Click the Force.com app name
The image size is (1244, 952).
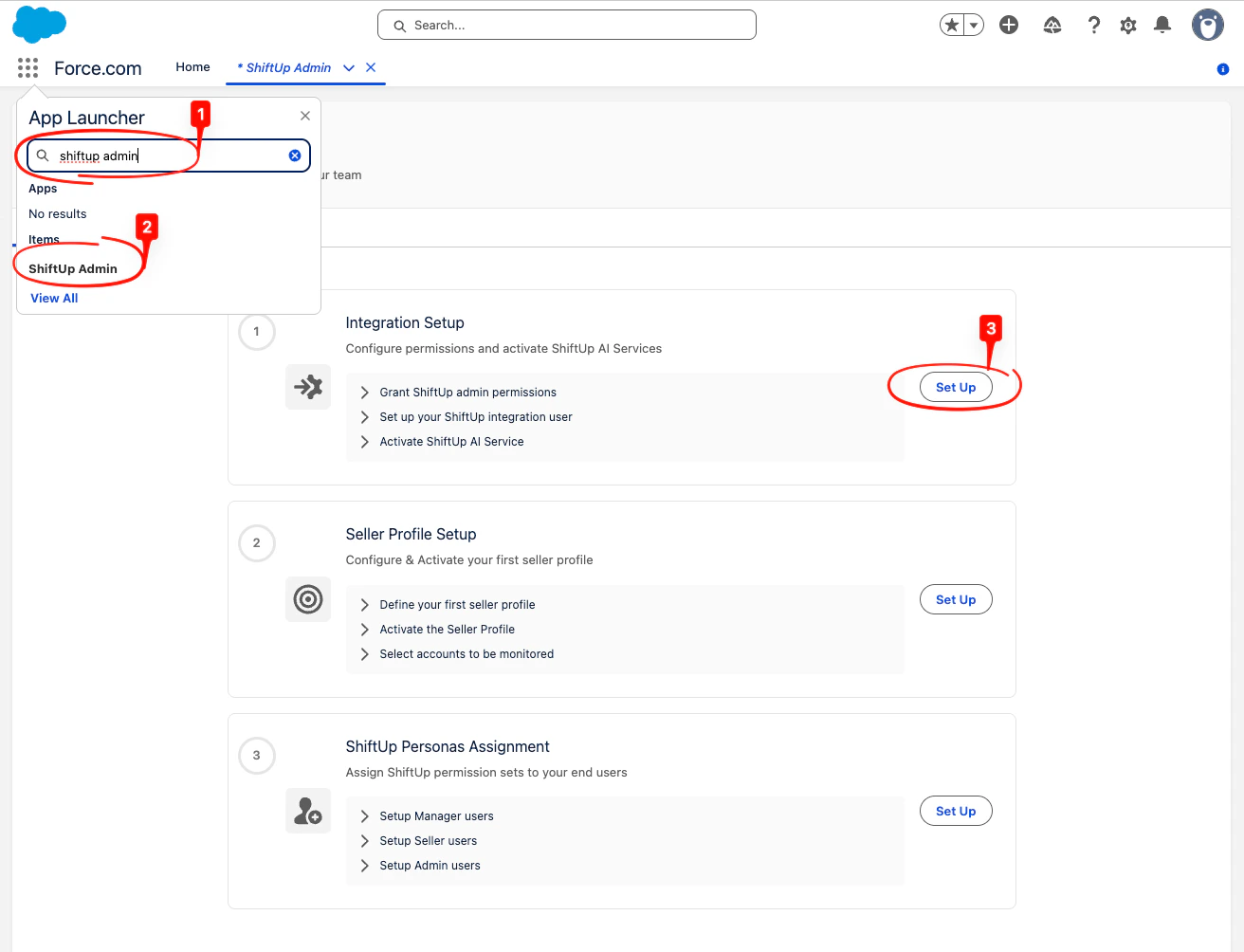(x=98, y=68)
